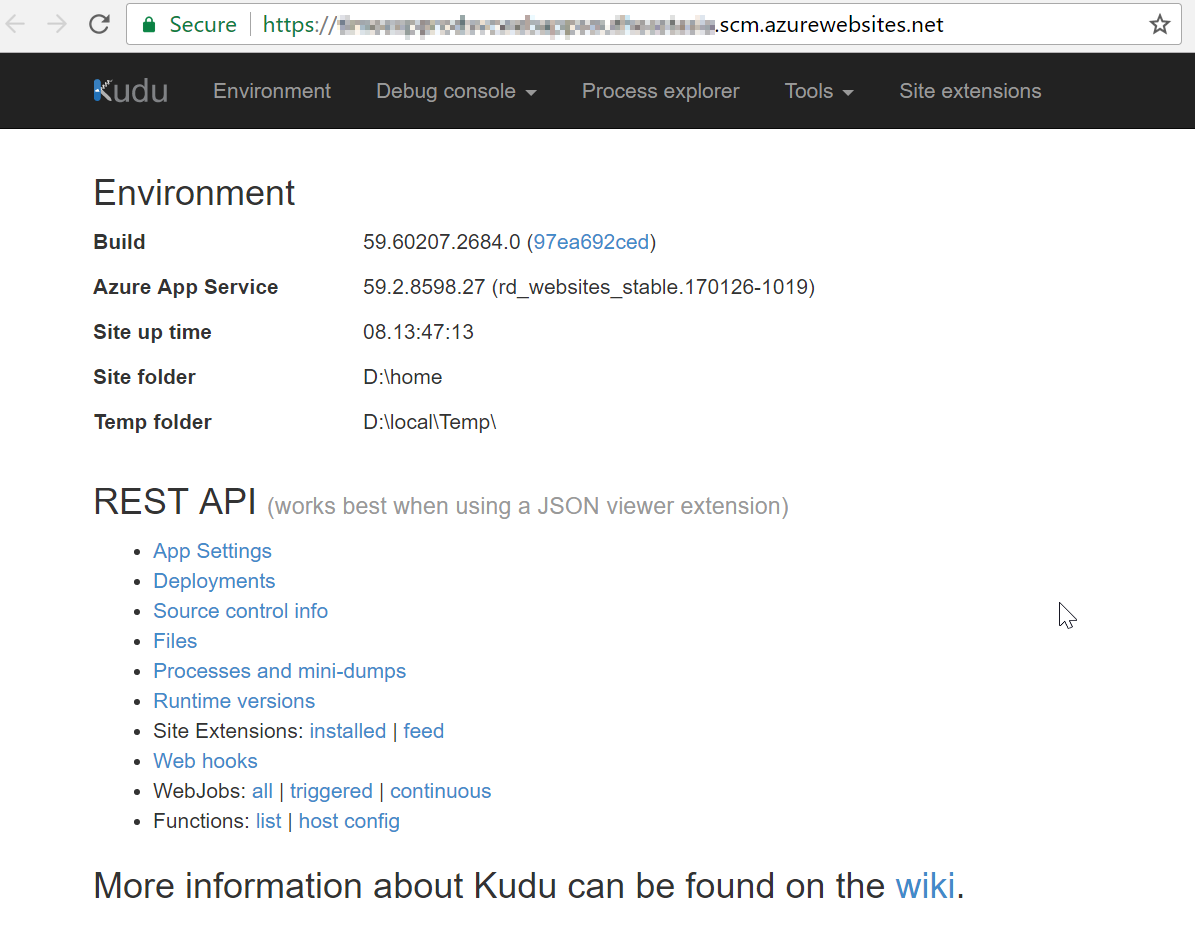The height and width of the screenshot is (935, 1195).
Task: Open the Deployments REST API link
Action: (x=214, y=581)
